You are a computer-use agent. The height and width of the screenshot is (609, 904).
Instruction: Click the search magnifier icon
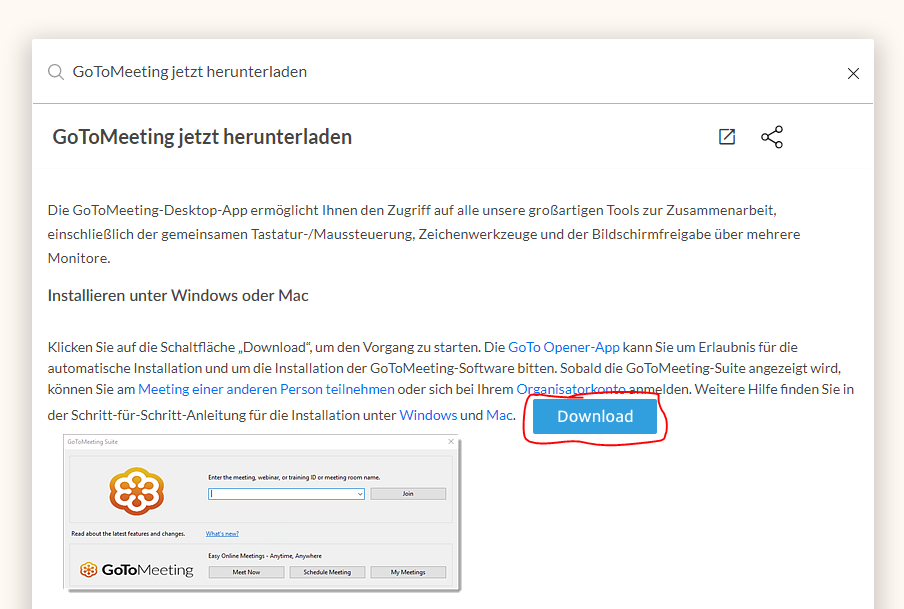point(56,72)
